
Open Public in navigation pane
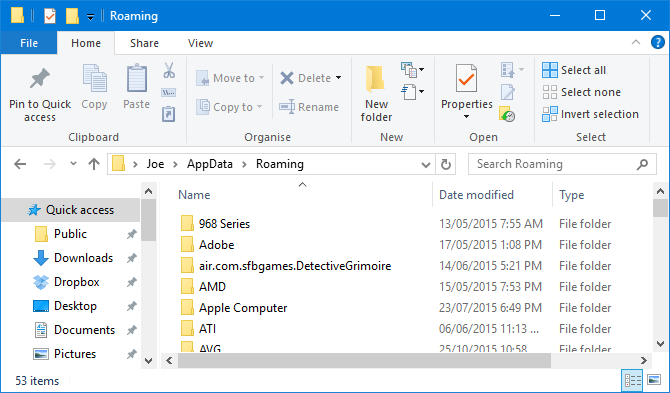click(x=71, y=234)
